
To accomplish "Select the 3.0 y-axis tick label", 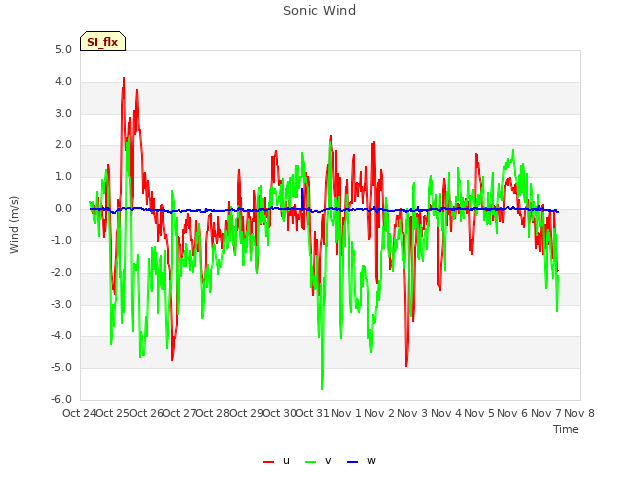I will click(63, 113).
